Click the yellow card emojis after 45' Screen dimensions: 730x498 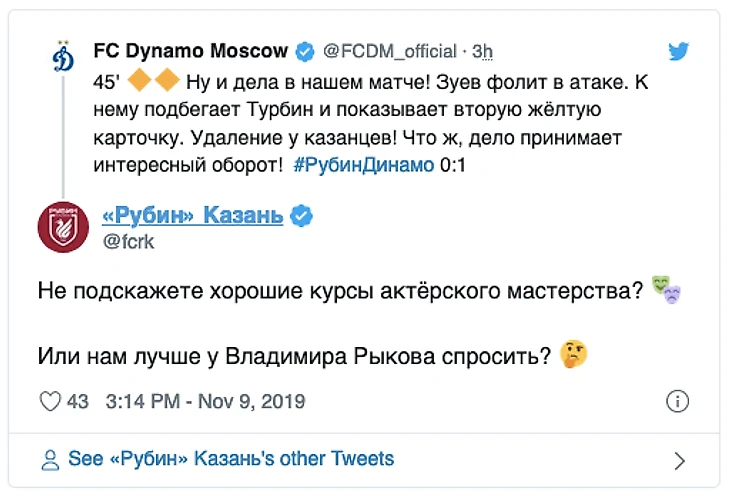tap(154, 82)
